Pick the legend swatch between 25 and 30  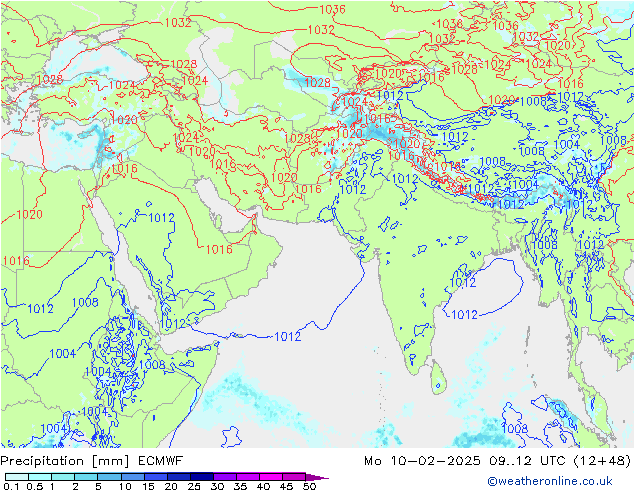[202, 477]
